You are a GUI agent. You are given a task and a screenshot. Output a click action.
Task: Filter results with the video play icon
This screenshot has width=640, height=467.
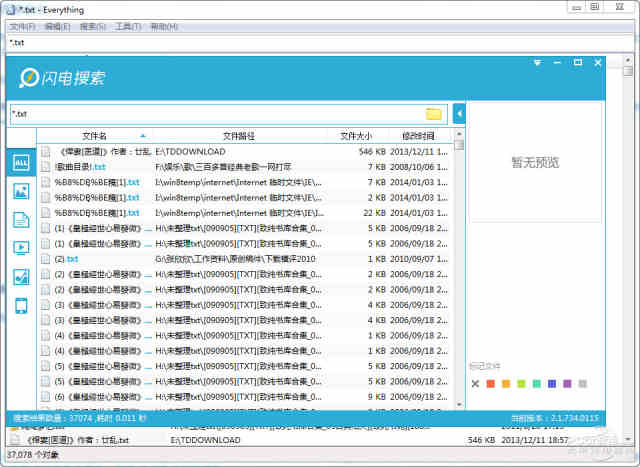click(x=21, y=248)
